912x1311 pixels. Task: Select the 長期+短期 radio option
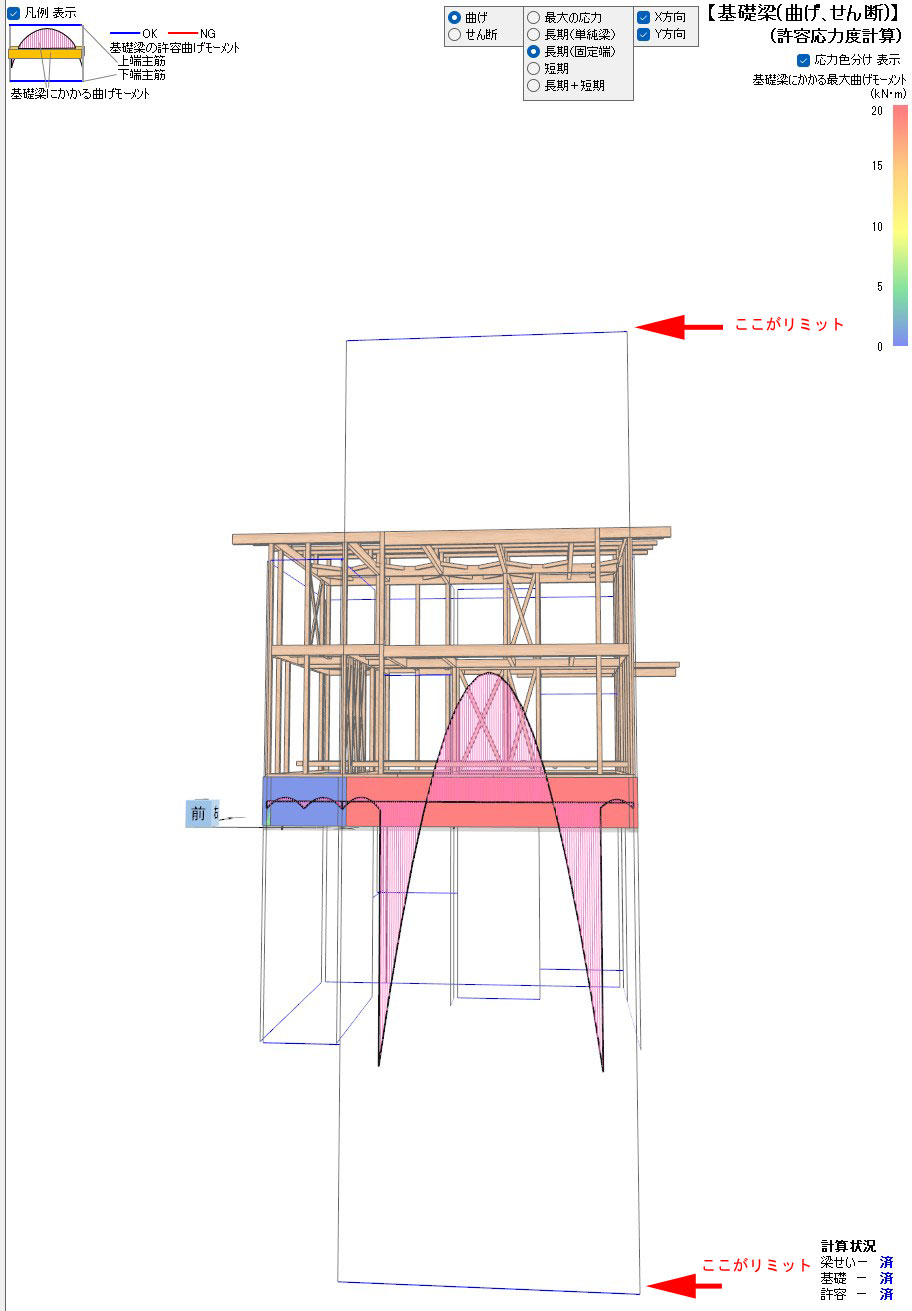pyautogui.click(x=534, y=85)
